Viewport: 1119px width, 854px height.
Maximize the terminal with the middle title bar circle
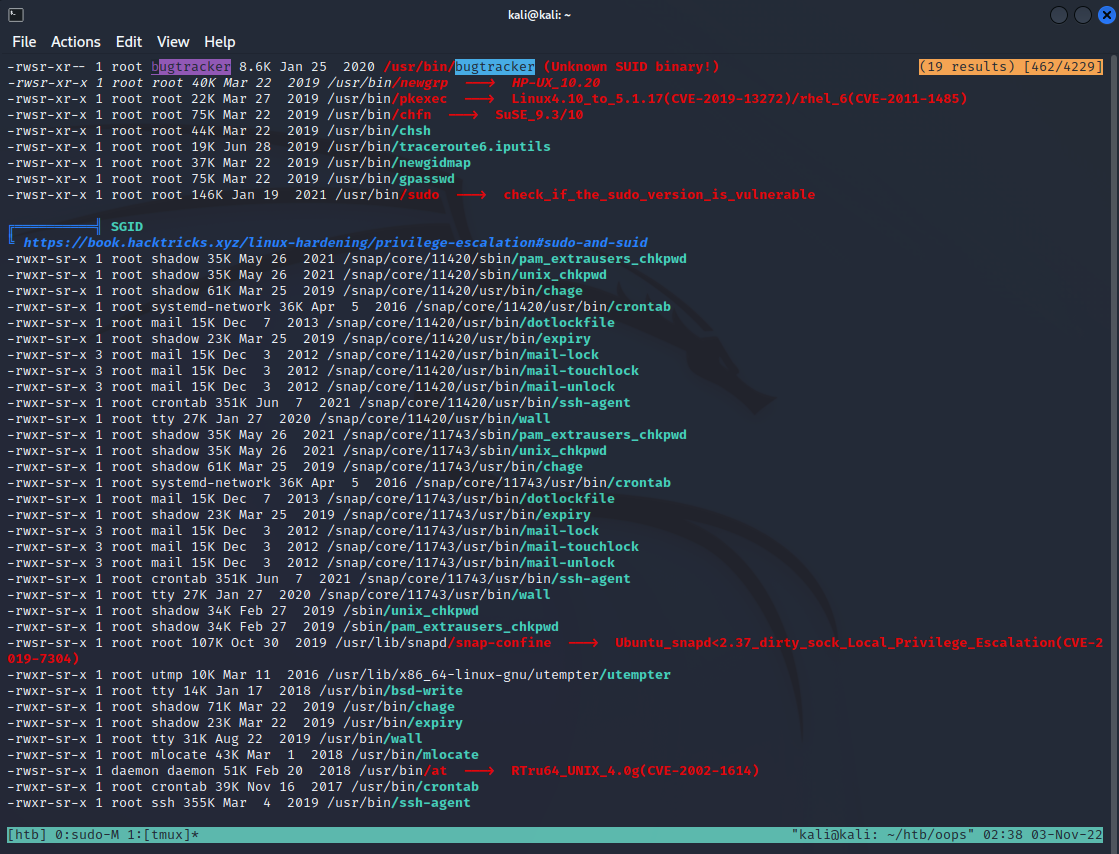1081,14
